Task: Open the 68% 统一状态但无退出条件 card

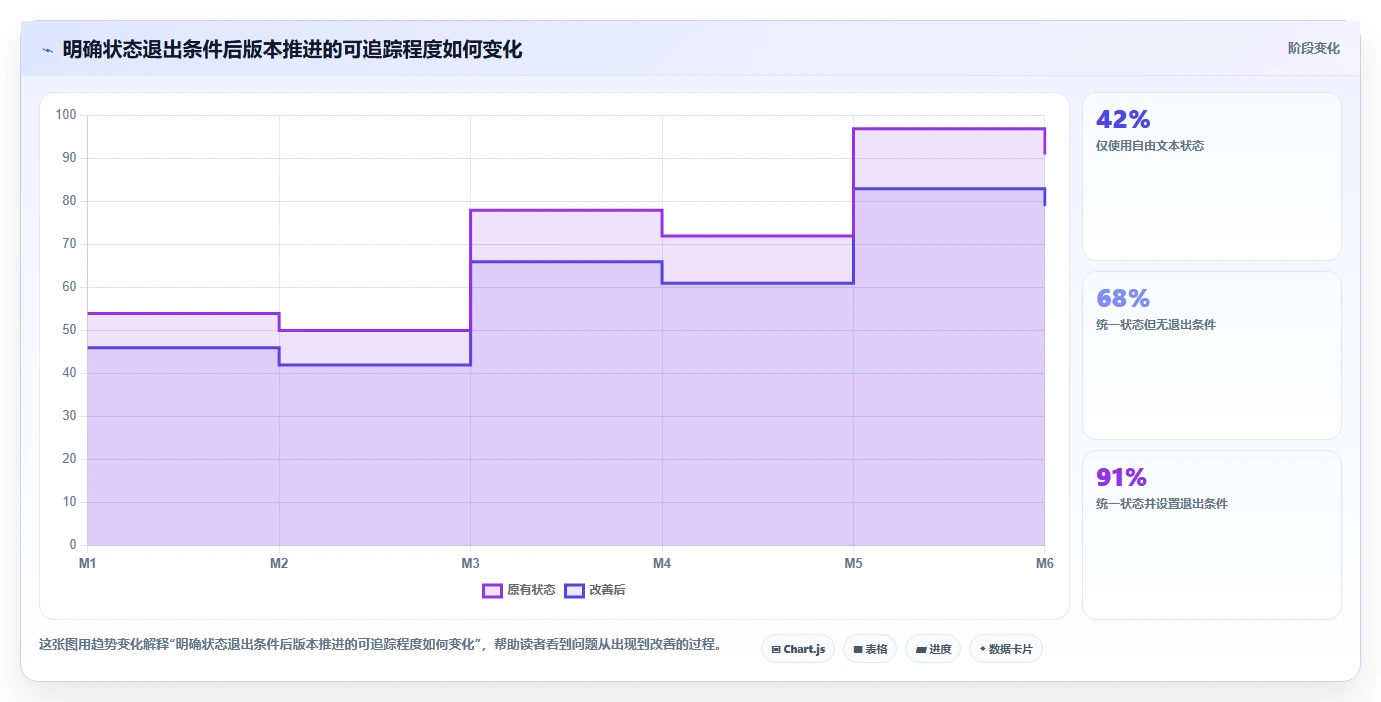Action: 1212,355
